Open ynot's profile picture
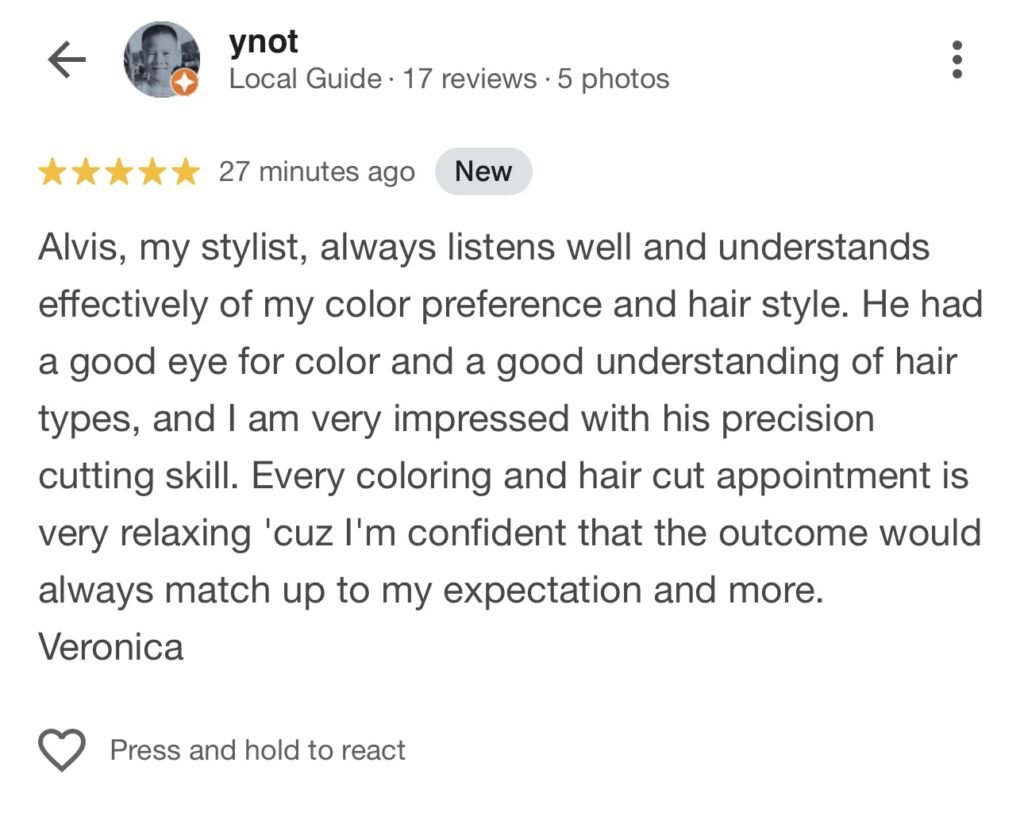The width and height of the screenshot is (1024, 828). (160, 59)
